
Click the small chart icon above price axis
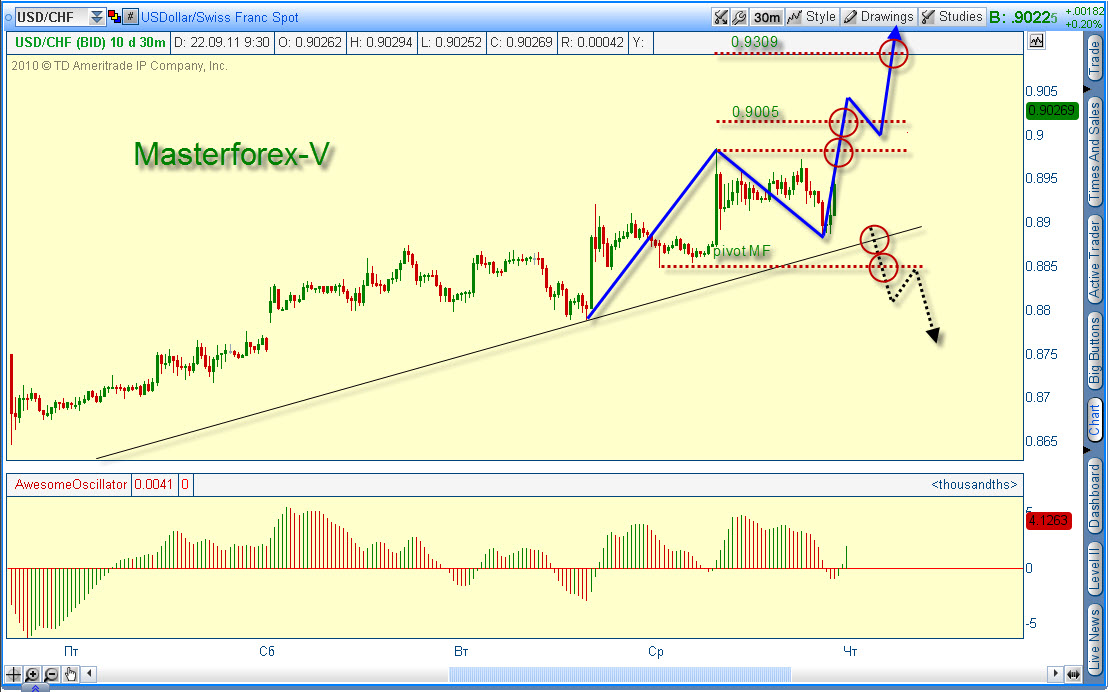1035,42
